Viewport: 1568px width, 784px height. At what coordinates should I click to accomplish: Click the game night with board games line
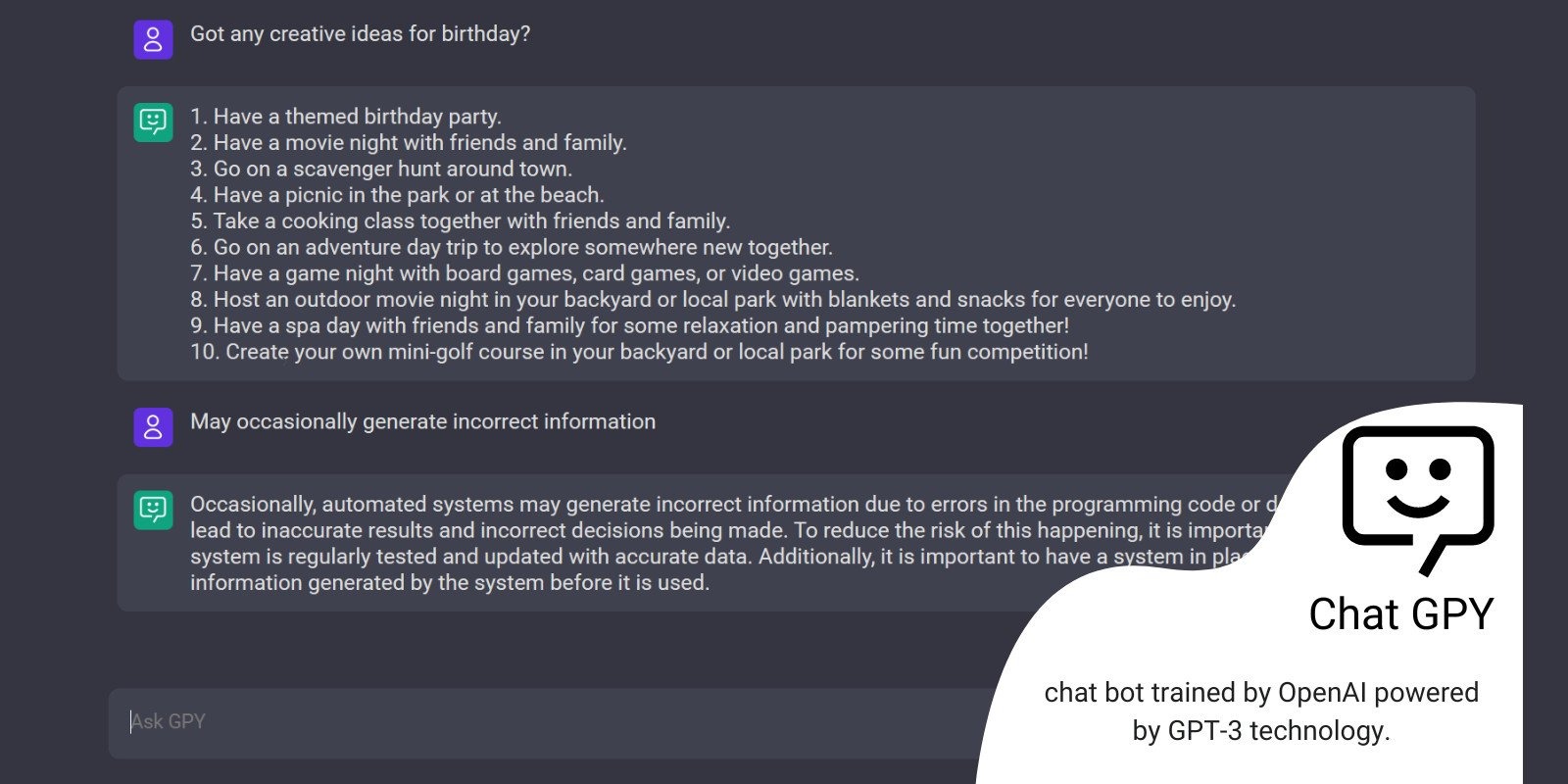tap(524, 273)
